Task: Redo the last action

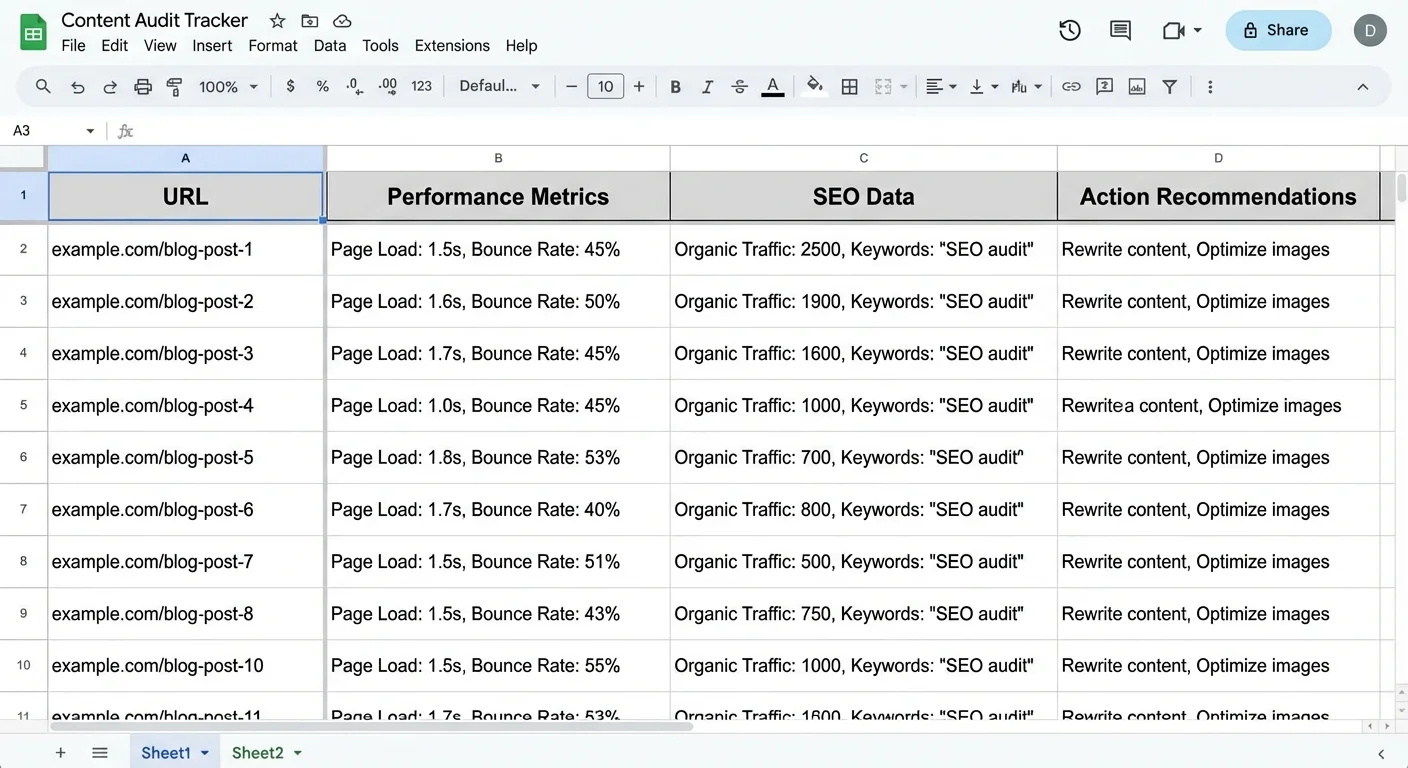Action: (110, 87)
